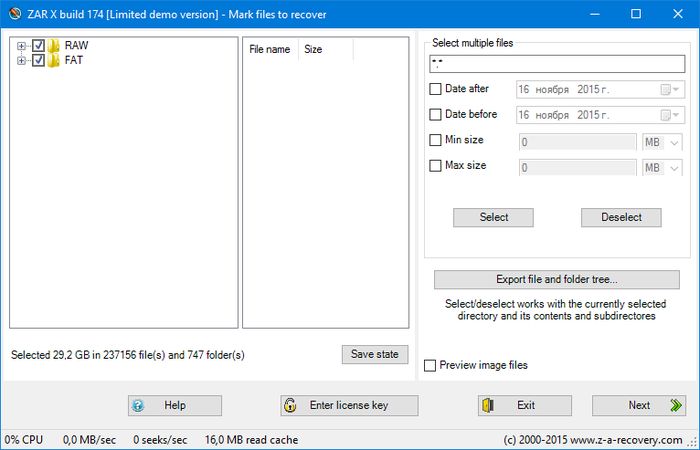Click the RAW folder icon
The width and height of the screenshot is (700, 450).
54,46
